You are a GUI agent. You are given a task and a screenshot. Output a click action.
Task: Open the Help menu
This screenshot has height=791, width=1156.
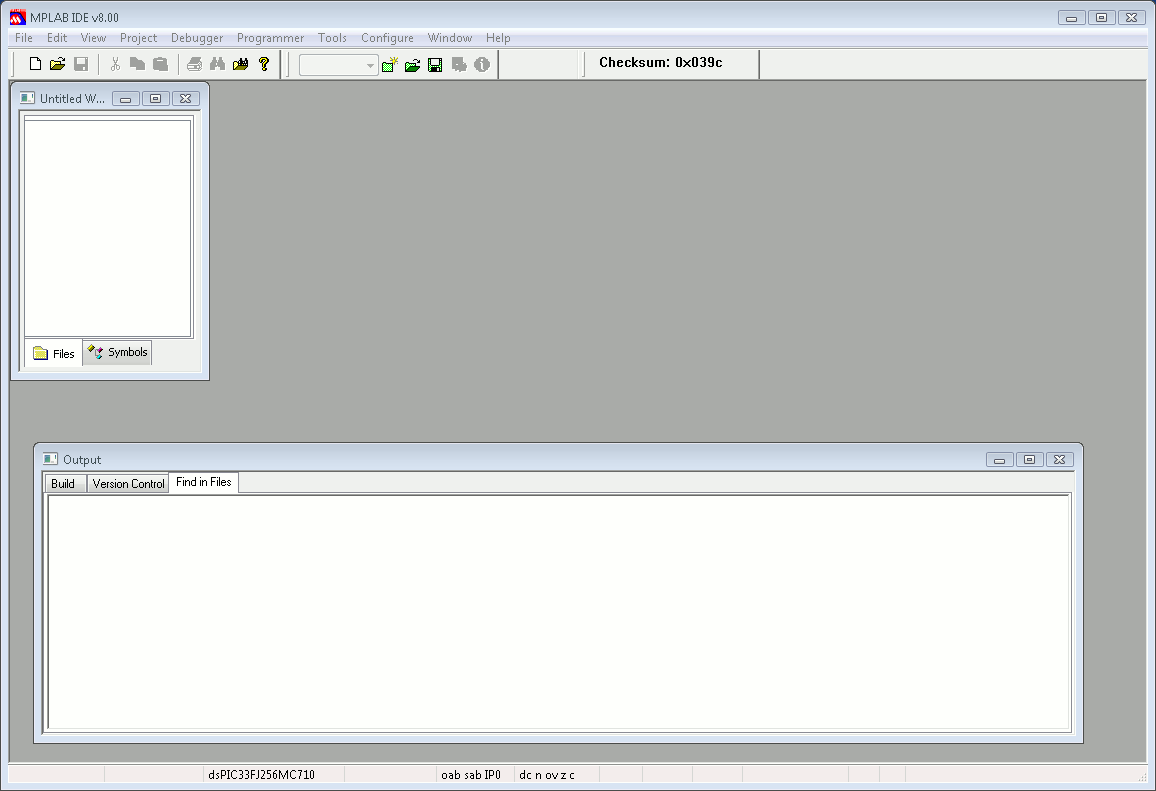(x=498, y=38)
